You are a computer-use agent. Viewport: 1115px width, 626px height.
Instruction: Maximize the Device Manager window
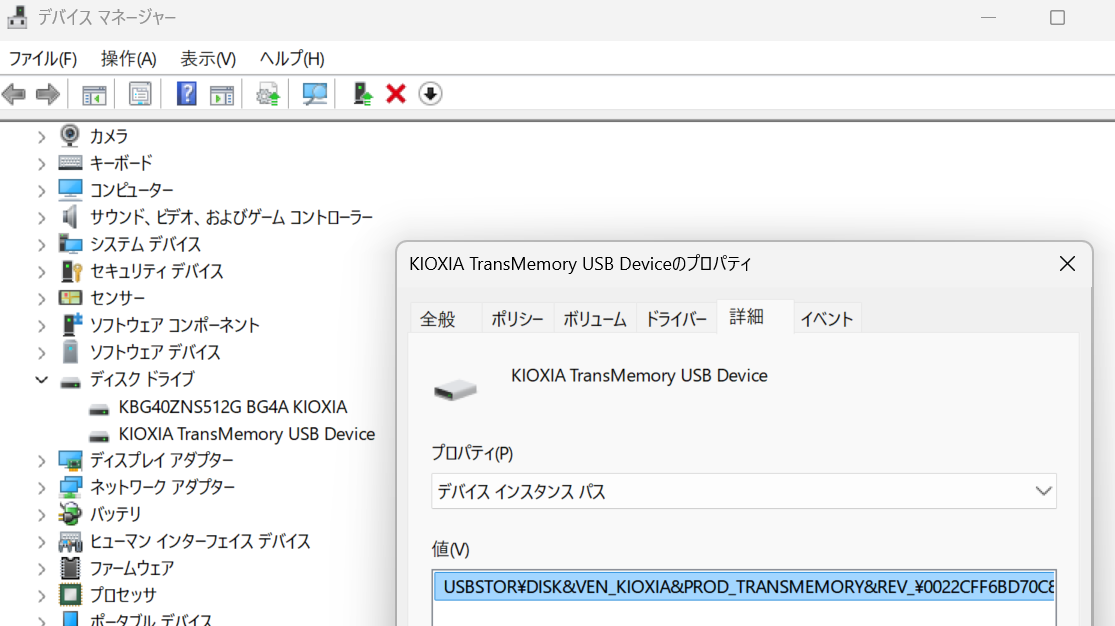click(1057, 18)
